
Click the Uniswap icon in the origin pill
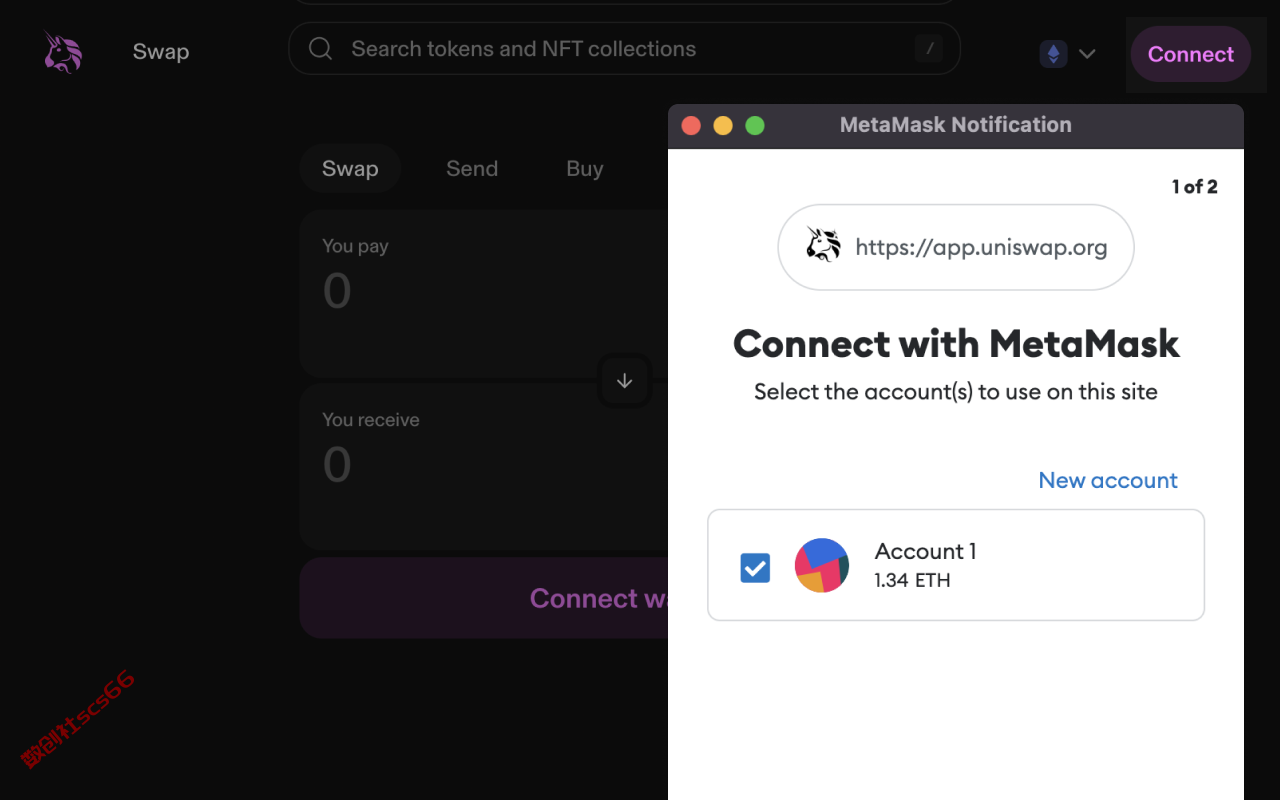coord(823,245)
